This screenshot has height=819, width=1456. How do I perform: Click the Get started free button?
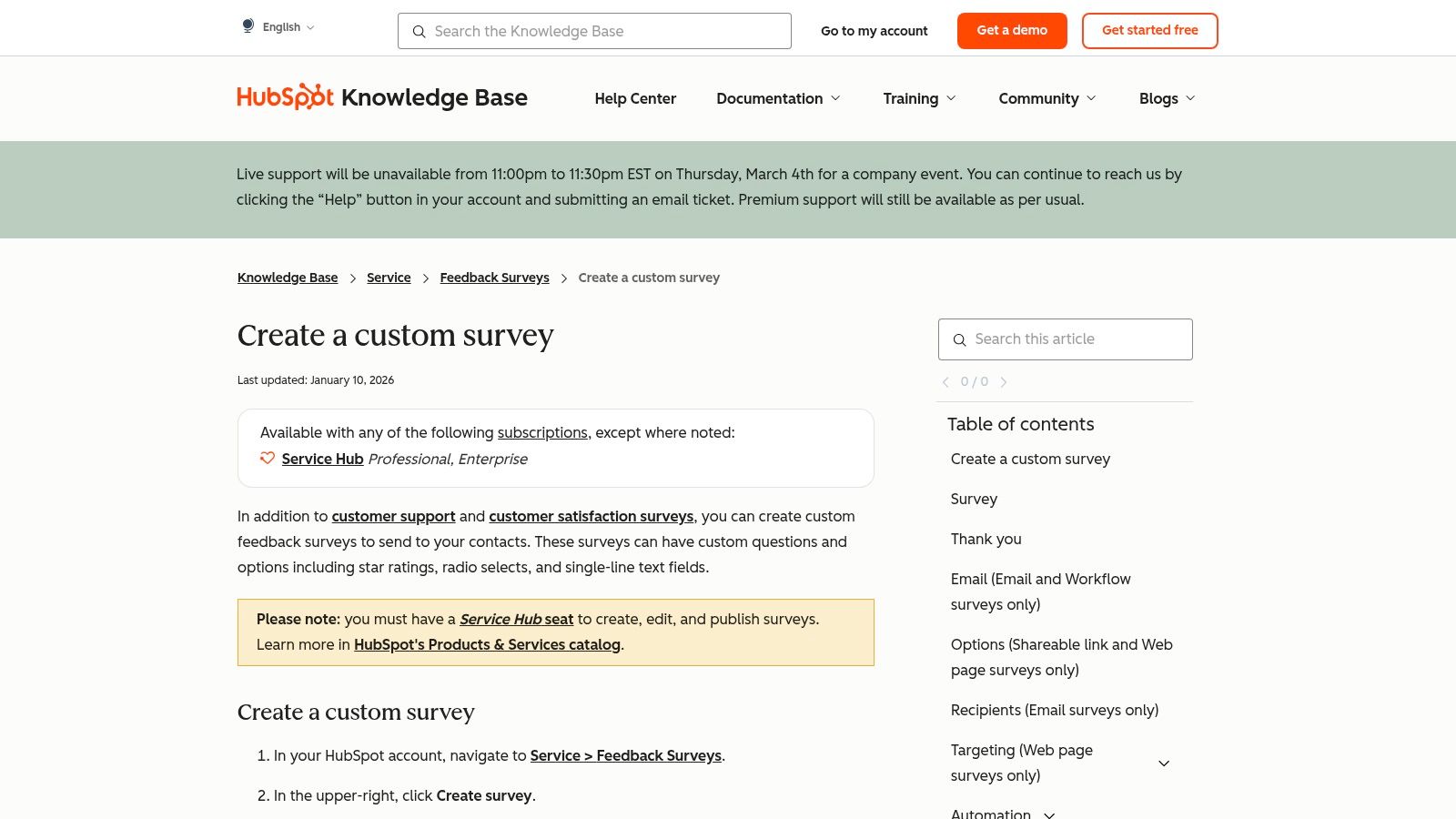tap(1149, 30)
